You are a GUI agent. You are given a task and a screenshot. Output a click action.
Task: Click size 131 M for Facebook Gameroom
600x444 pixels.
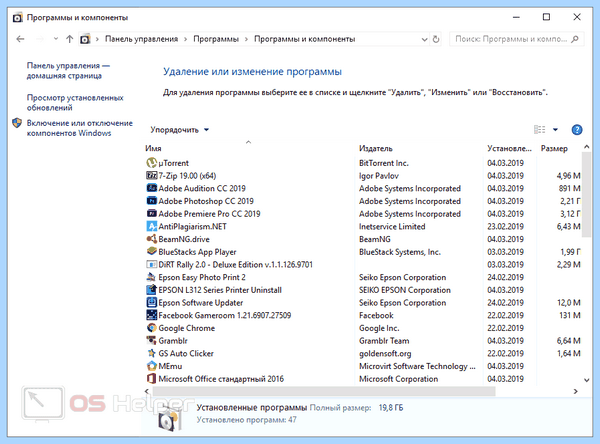tap(569, 315)
